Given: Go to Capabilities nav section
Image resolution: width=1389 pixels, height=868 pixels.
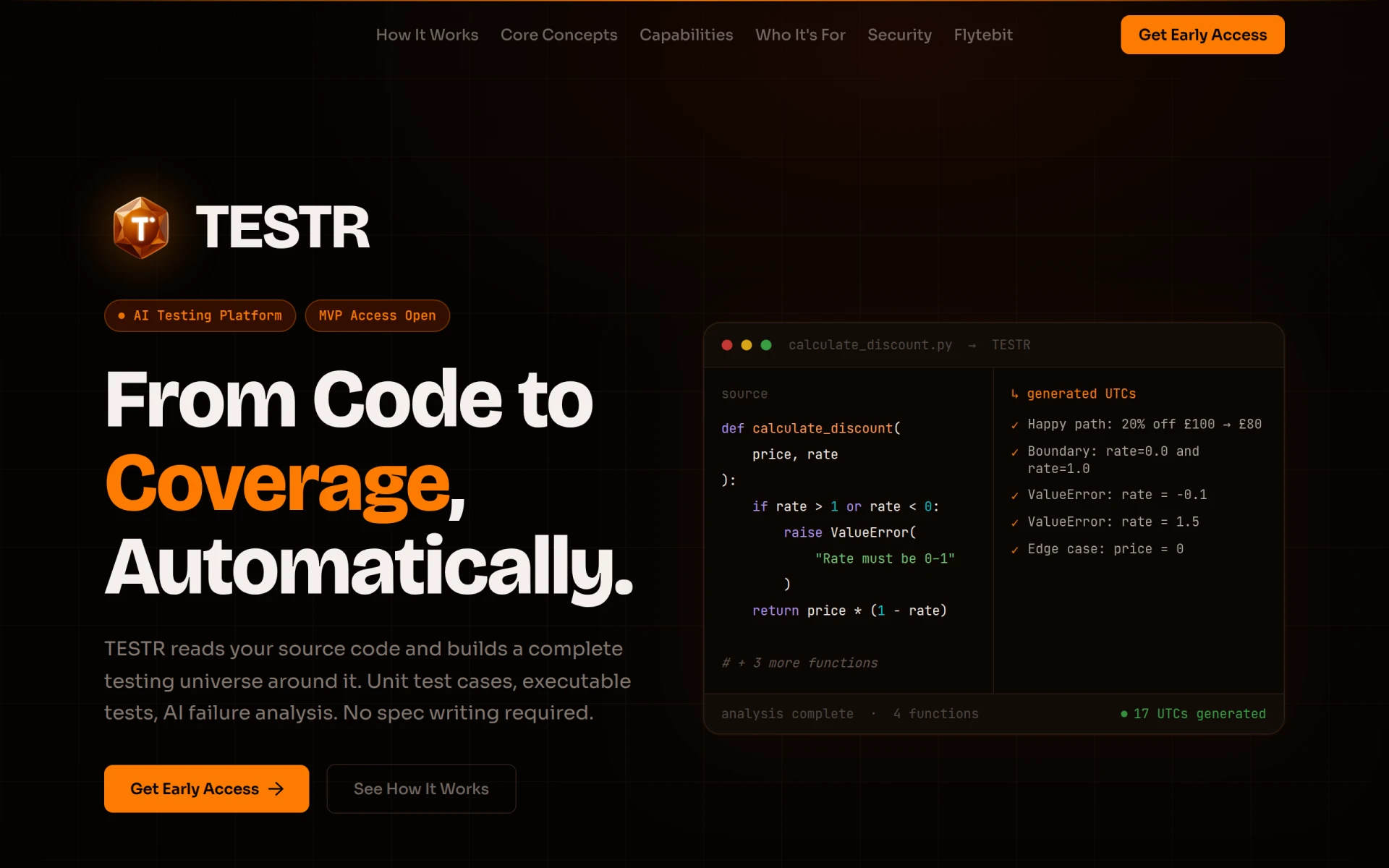Looking at the screenshot, I should (686, 35).
